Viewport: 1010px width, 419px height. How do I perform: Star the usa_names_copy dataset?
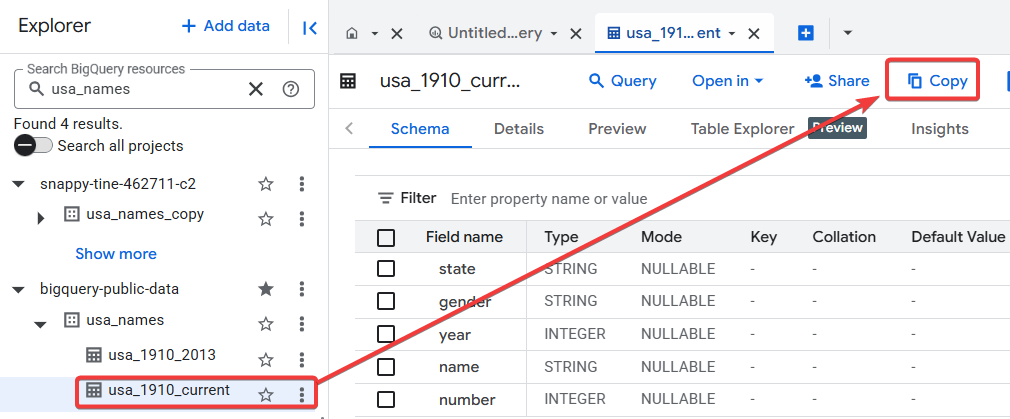click(266, 218)
